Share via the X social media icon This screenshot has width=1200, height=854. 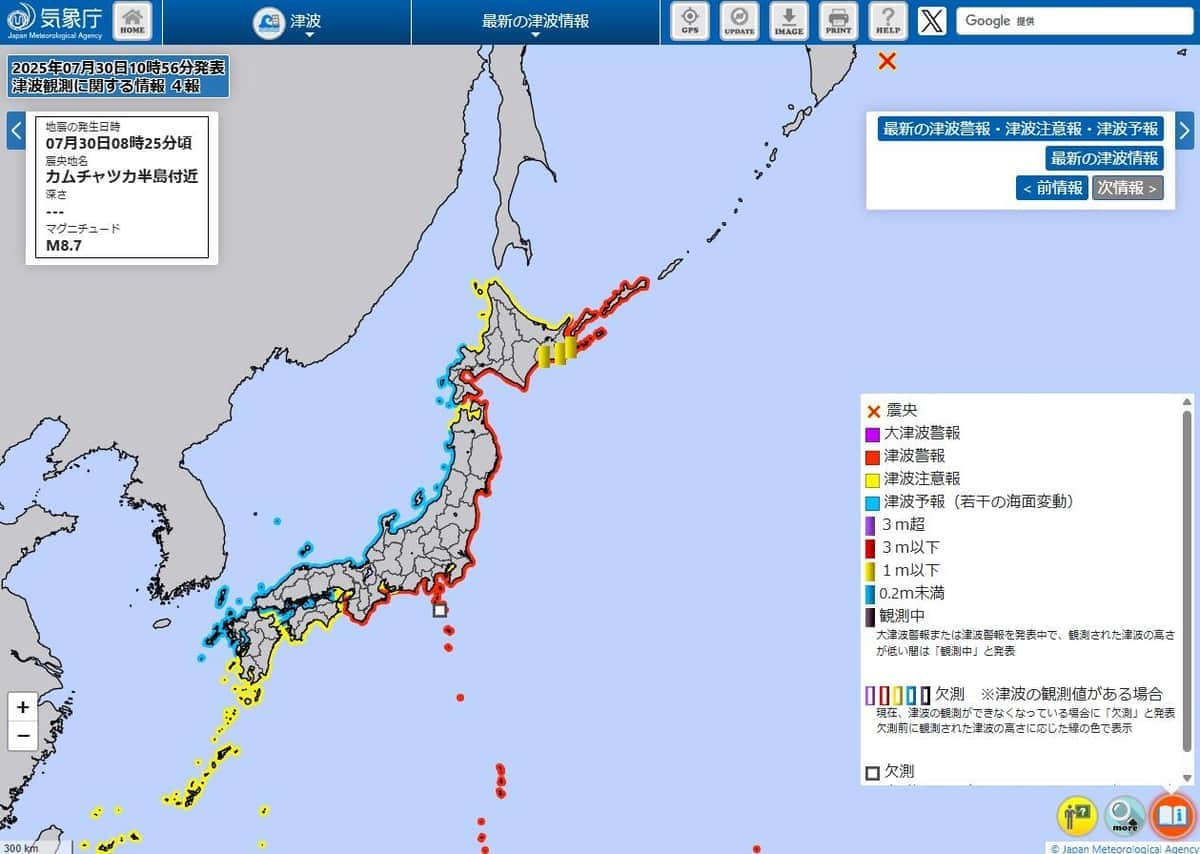click(930, 20)
